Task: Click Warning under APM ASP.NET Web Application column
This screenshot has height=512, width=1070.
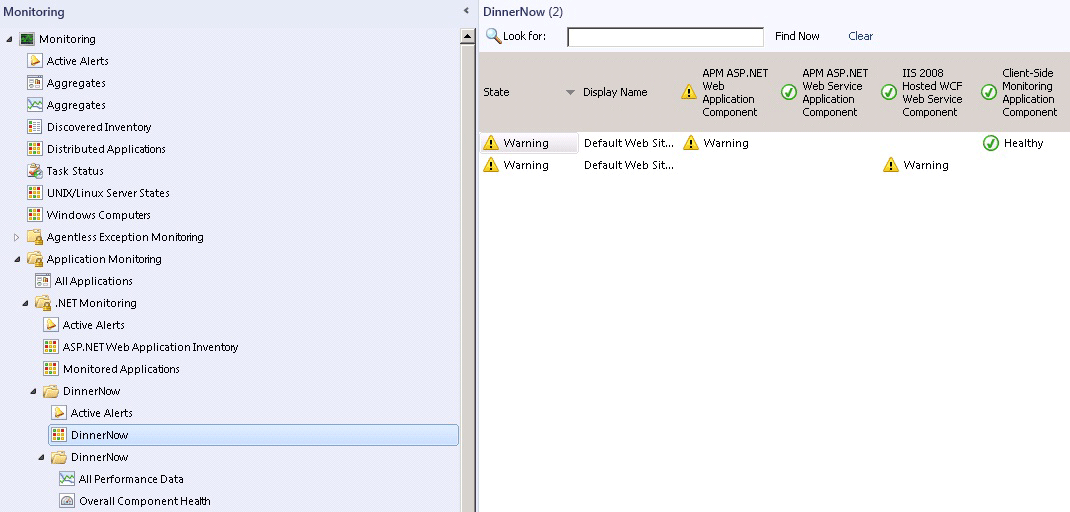Action: pos(725,143)
